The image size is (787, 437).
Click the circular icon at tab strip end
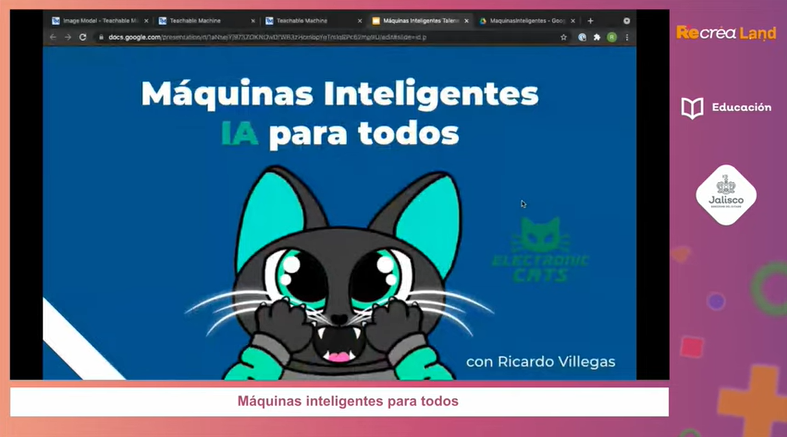pos(626,21)
